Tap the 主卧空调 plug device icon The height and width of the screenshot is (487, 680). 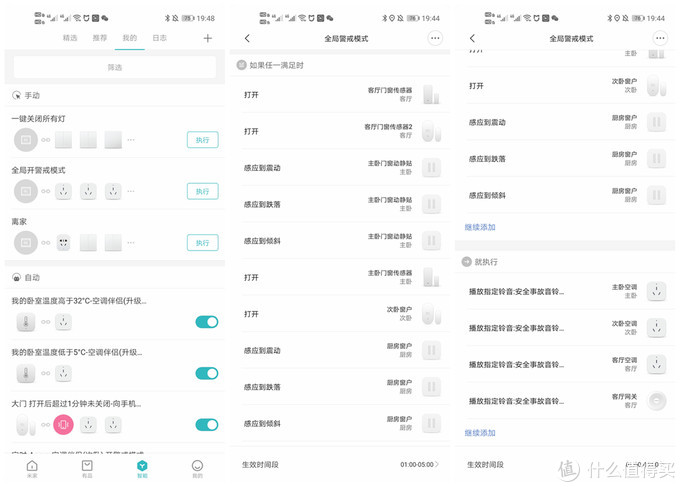657,291
